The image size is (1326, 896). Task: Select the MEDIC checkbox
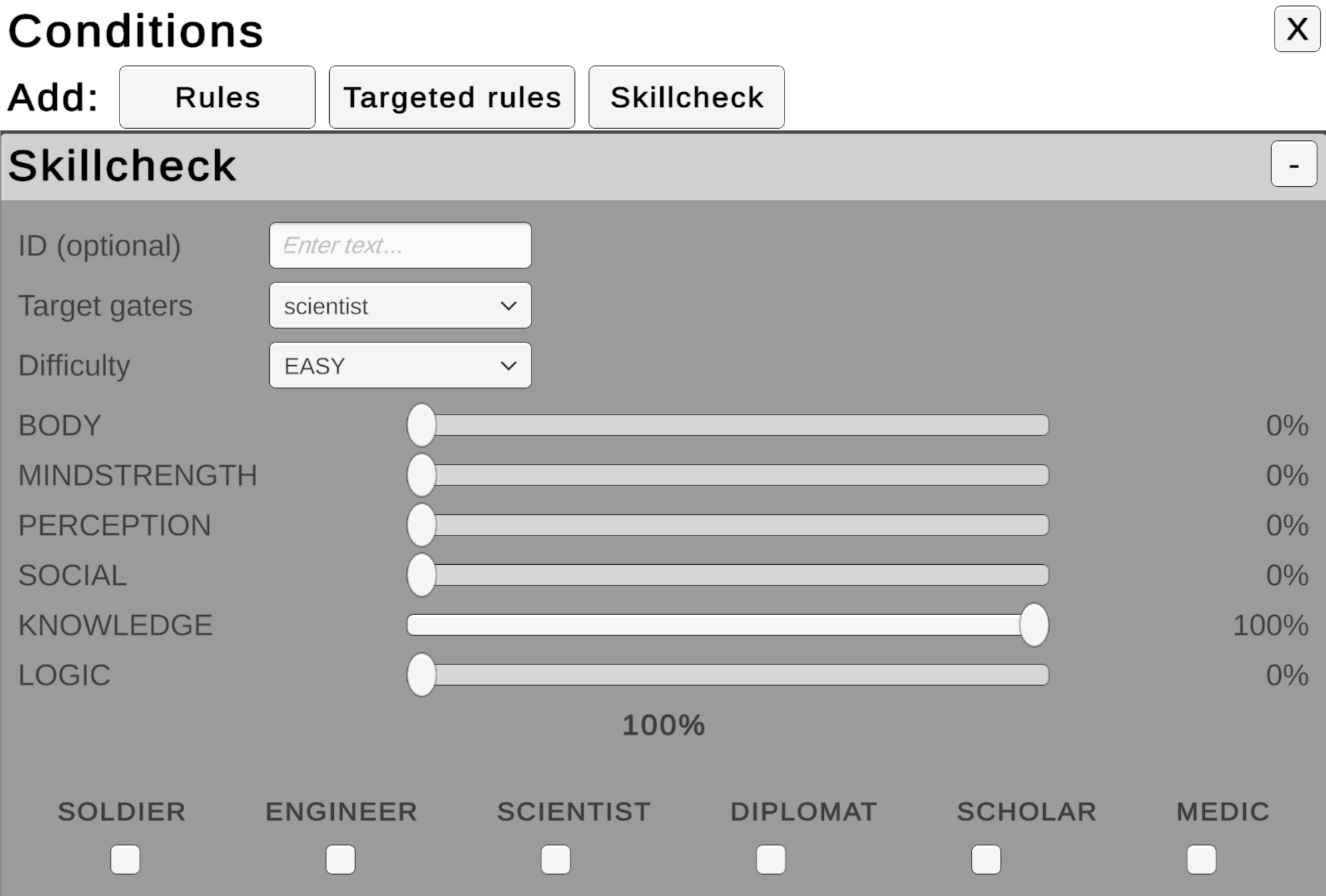[x=1201, y=859]
